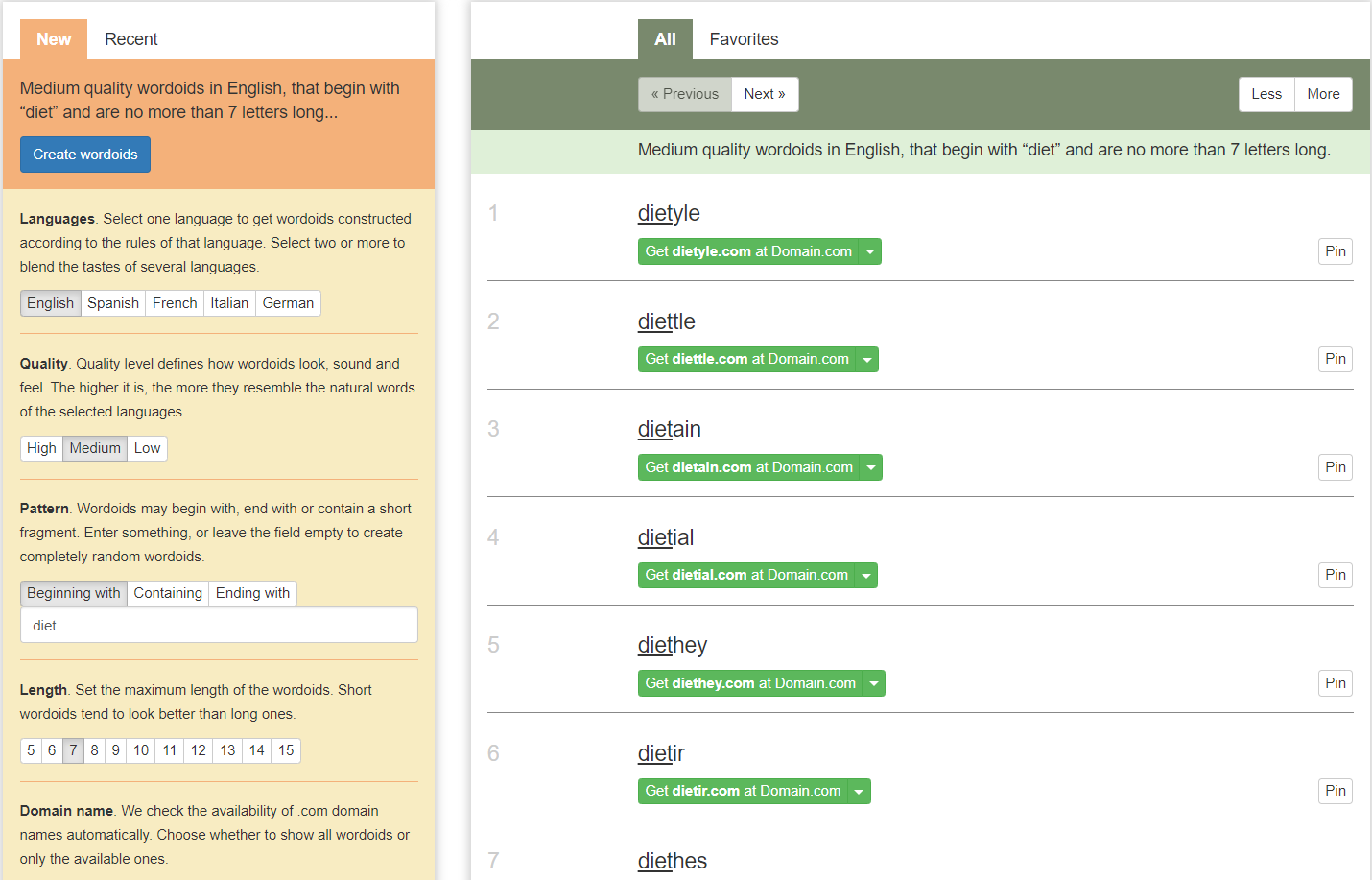Select High quality level
Screen dimensions: 1372x880
(x=41, y=448)
